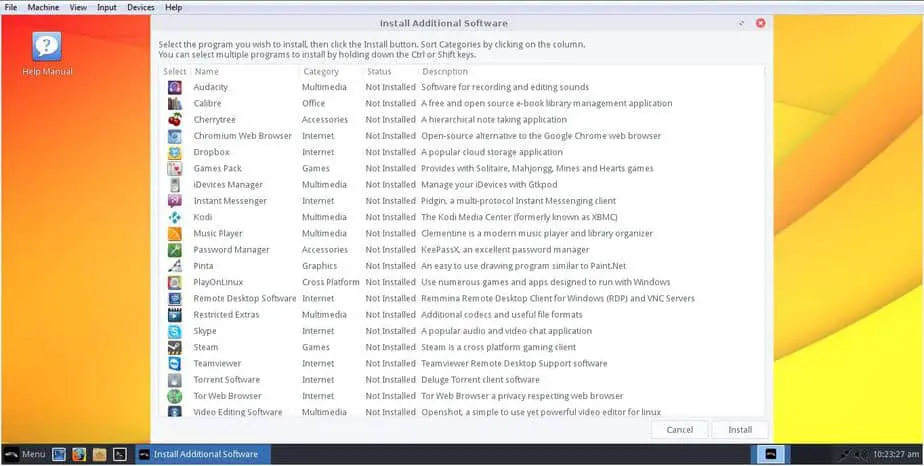Click the Remote Desktop Software icon
Viewport: 924px width, 466px height.
(x=174, y=299)
